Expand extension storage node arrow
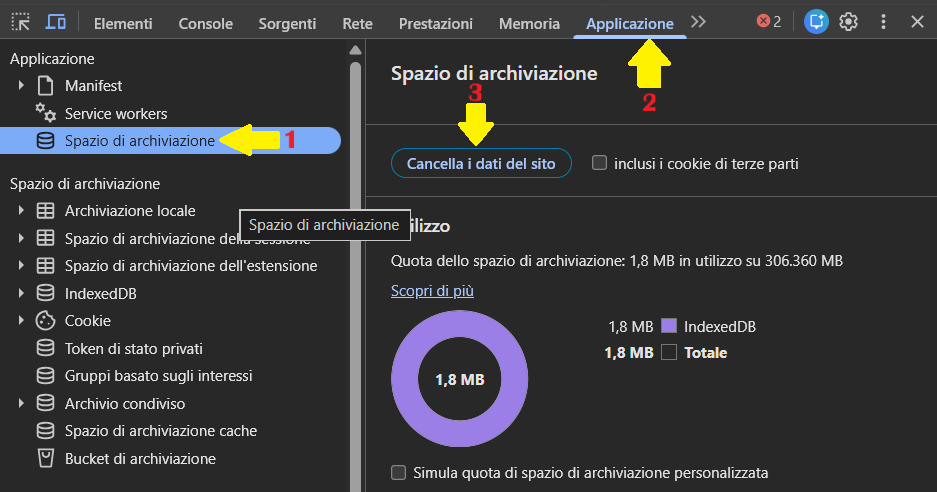Viewport: 937px width, 492px height. point(22,265)
